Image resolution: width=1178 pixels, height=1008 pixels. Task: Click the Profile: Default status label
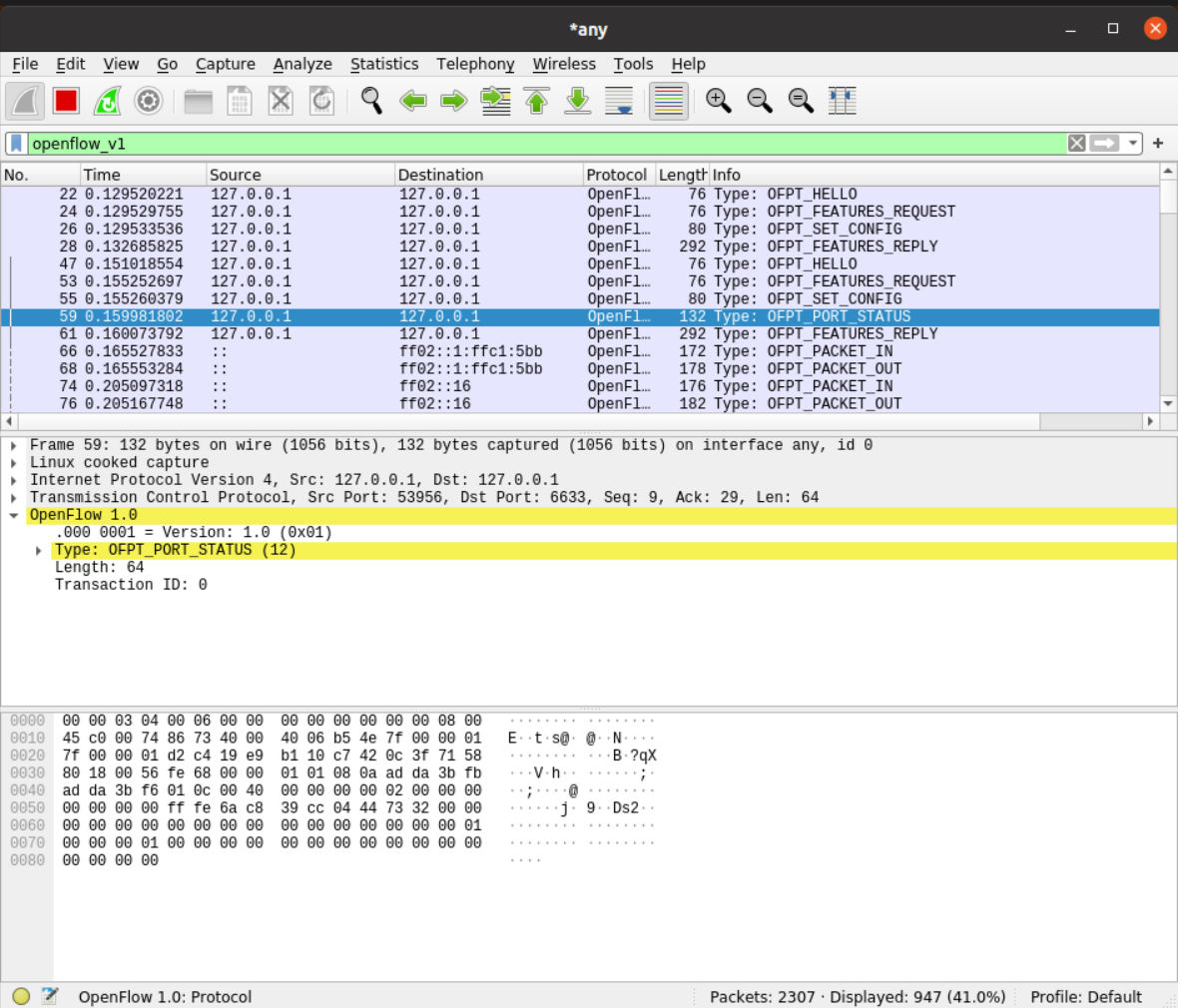coord(1085,996)
